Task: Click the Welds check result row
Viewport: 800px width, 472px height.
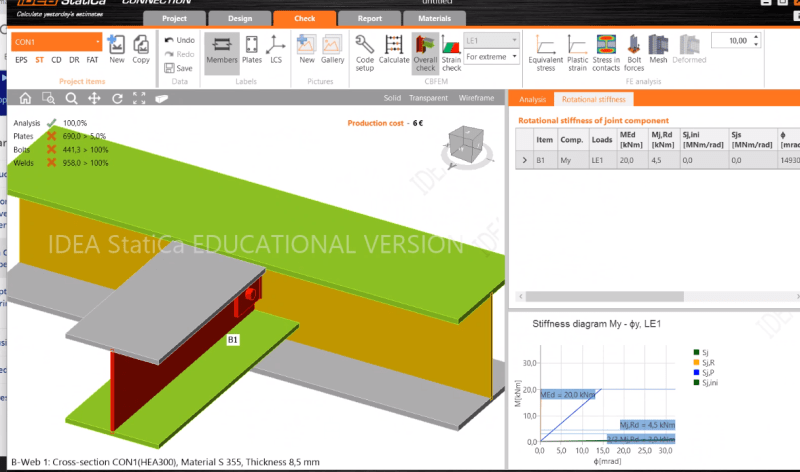Action: coord(60,163)
